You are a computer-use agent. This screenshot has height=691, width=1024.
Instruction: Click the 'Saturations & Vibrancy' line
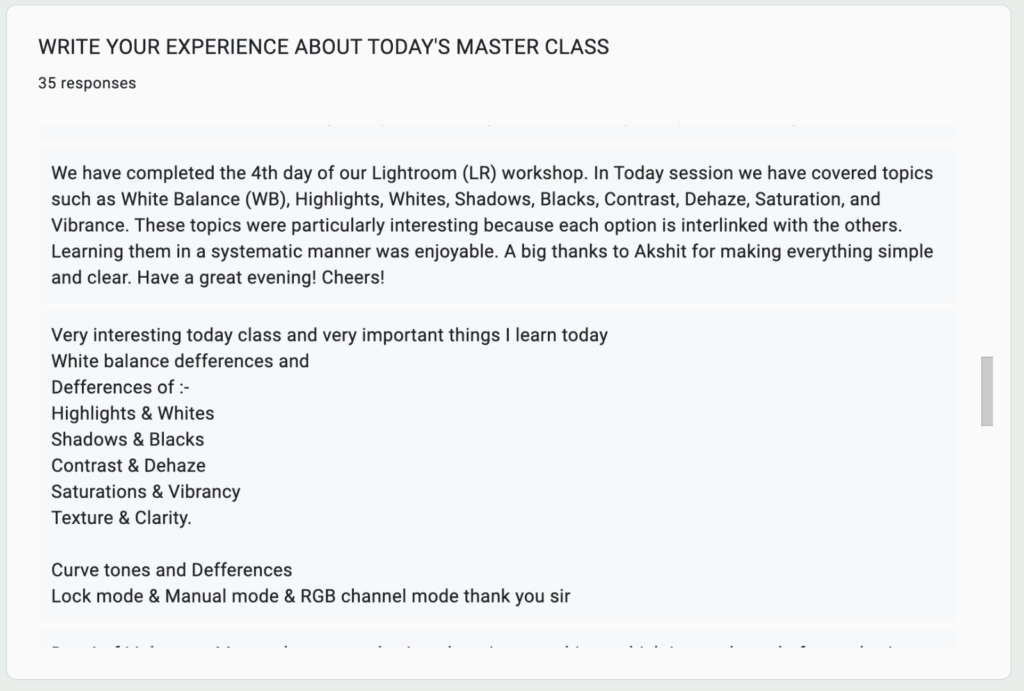(146, 492)
